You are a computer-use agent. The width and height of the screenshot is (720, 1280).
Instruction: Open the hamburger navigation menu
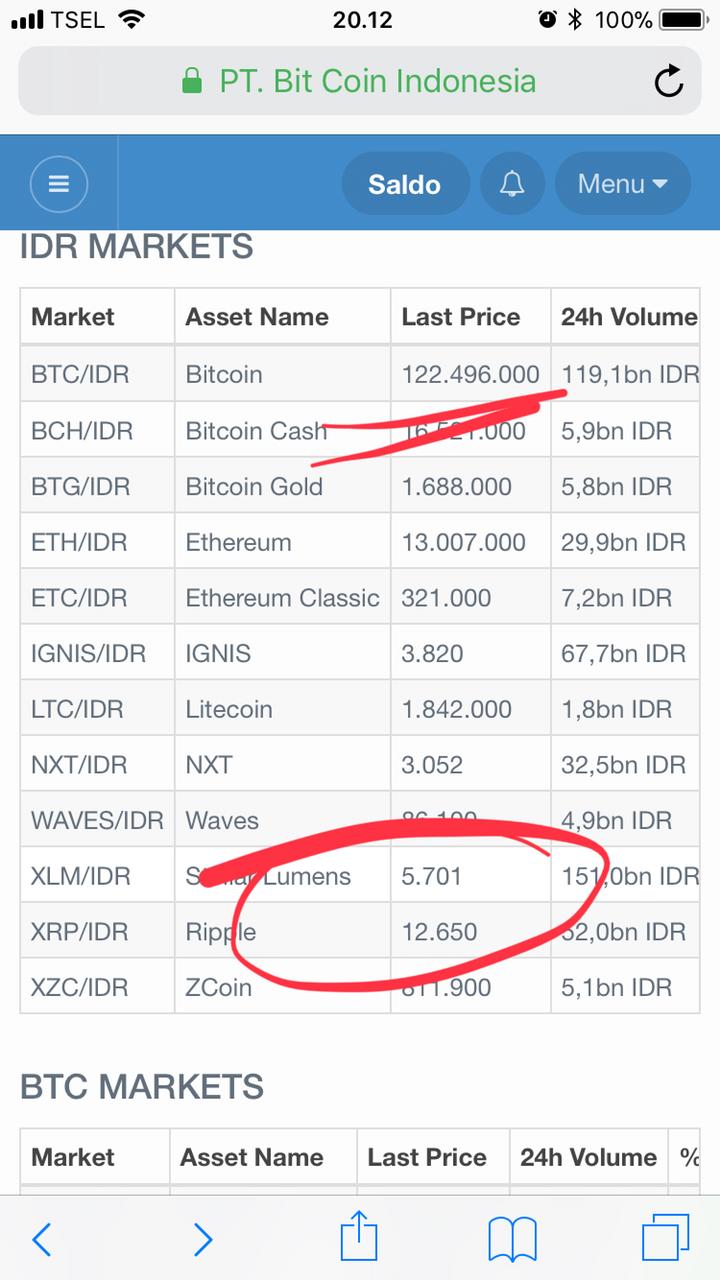(59, 184)
